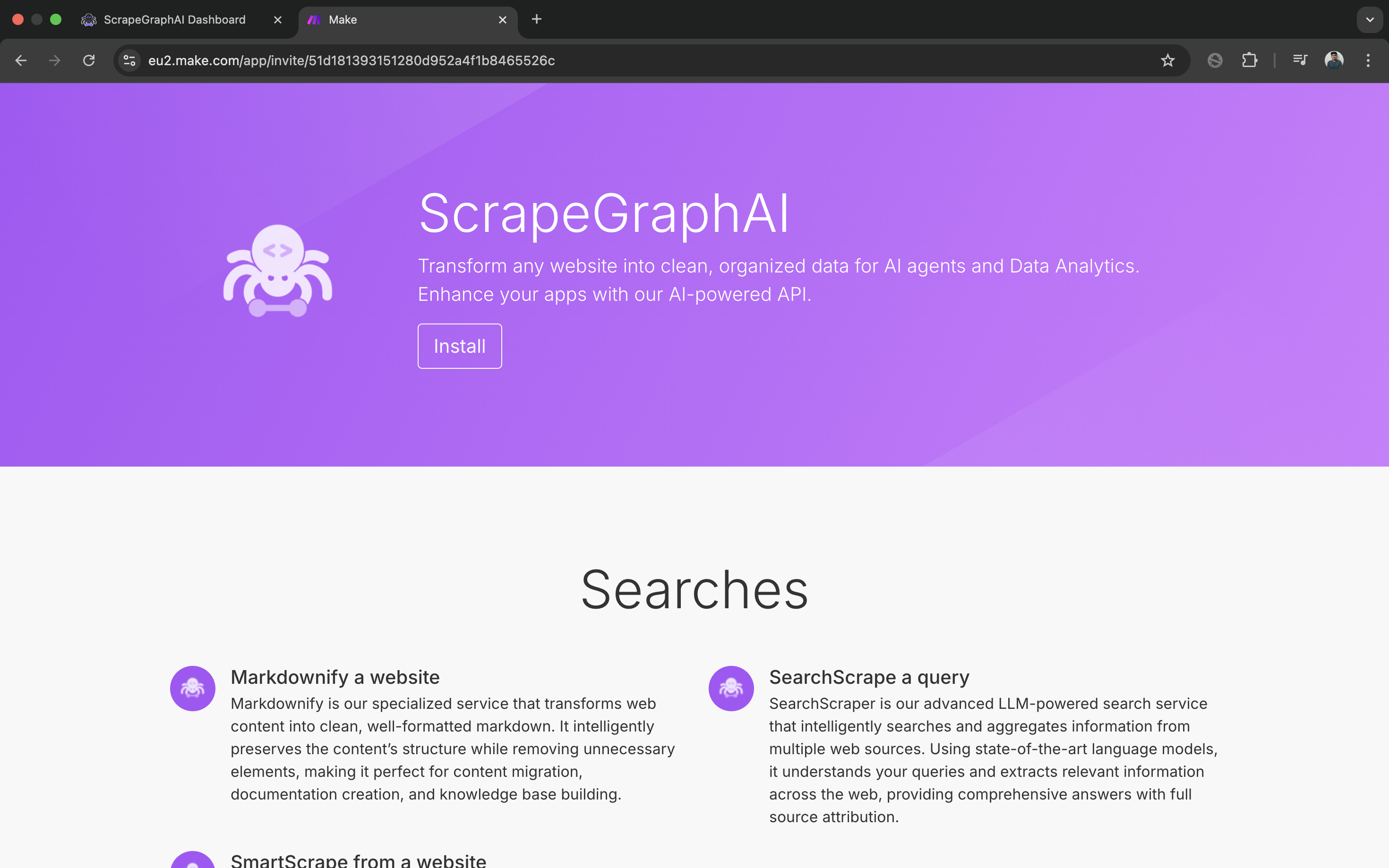Expand the tab search dropdown
1389x868 pixels.
(1370, 19)
